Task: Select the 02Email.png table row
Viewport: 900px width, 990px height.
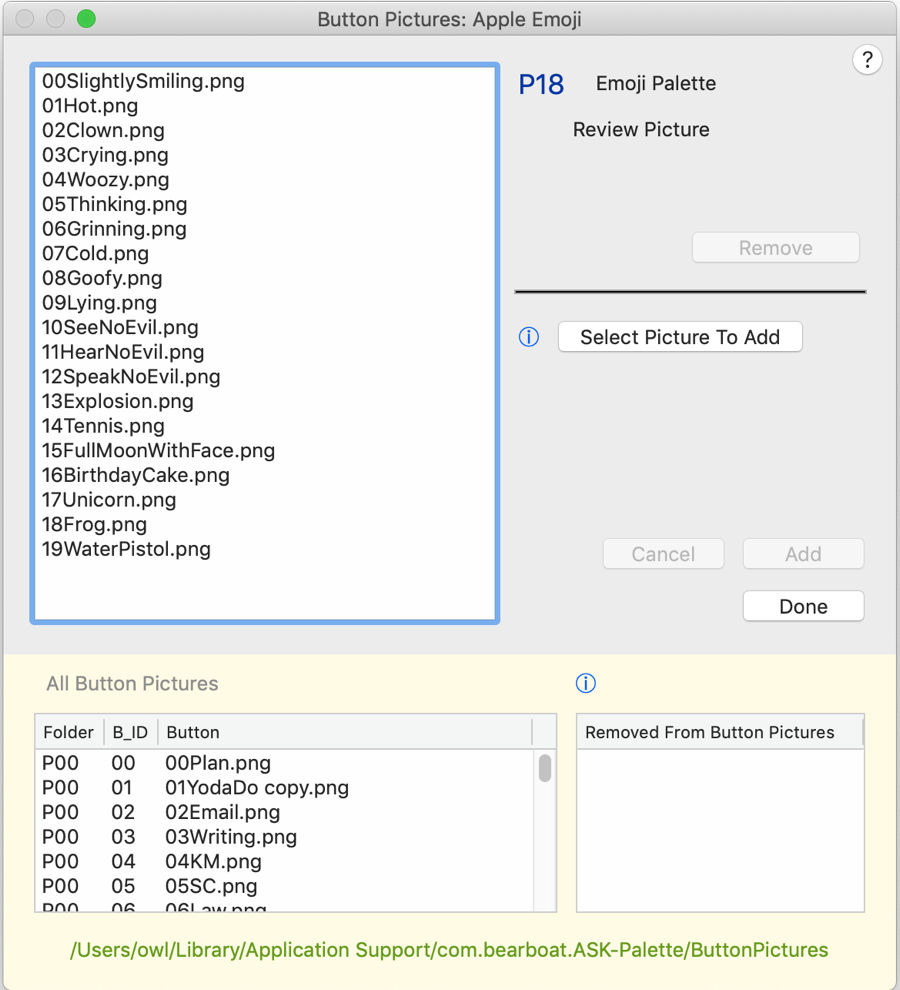Action: click(x=222, y=812)
